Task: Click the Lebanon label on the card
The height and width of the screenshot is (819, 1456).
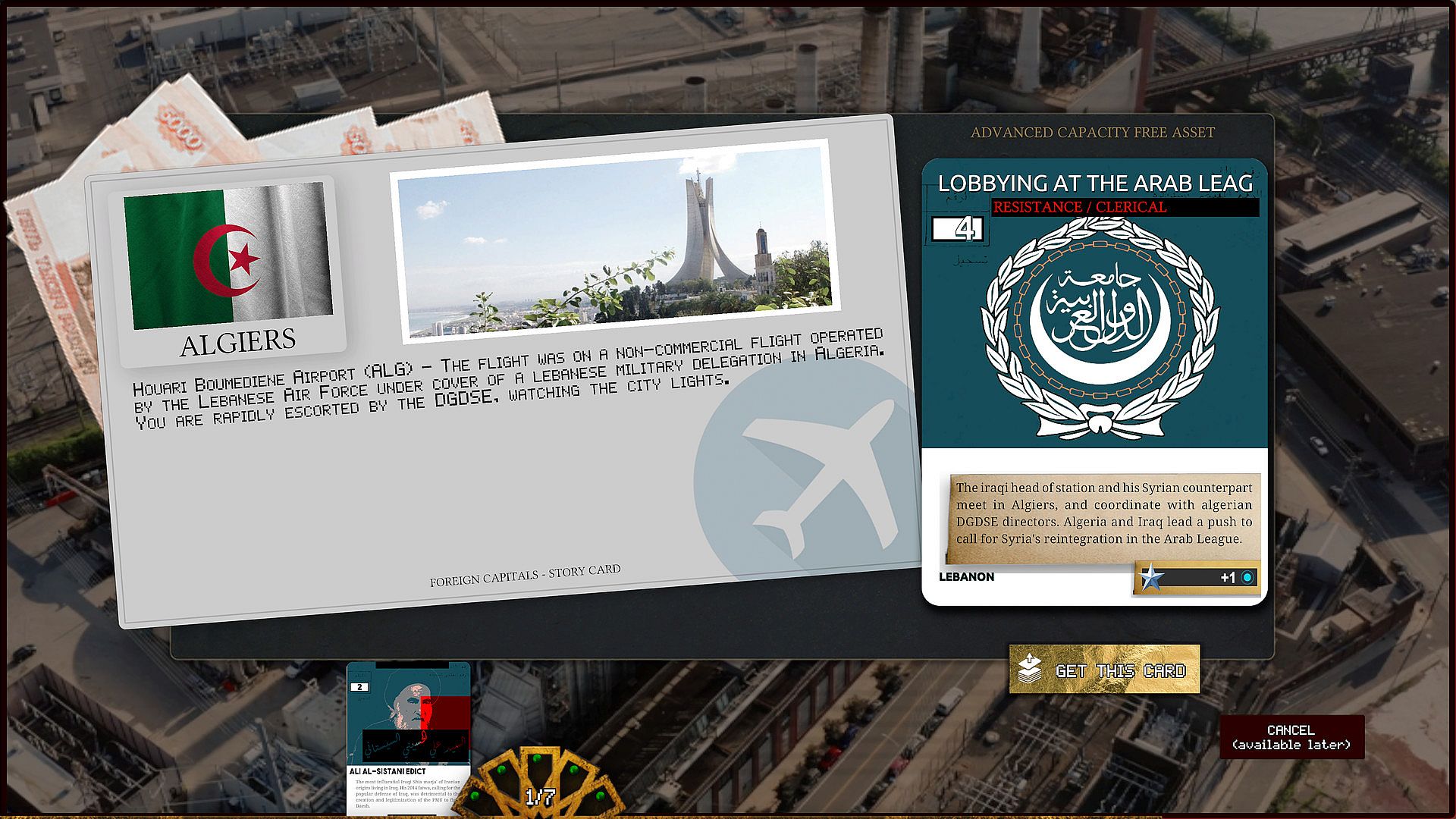Action: 966,577
